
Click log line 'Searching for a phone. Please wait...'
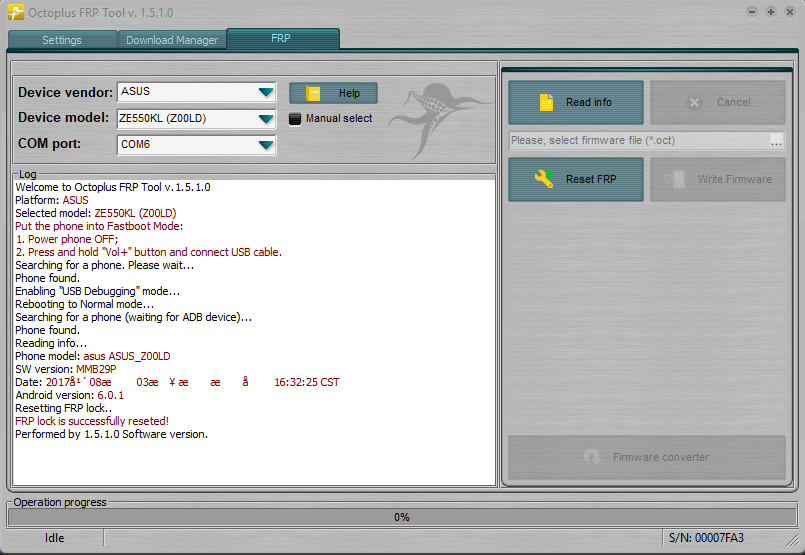click(105, 265)
